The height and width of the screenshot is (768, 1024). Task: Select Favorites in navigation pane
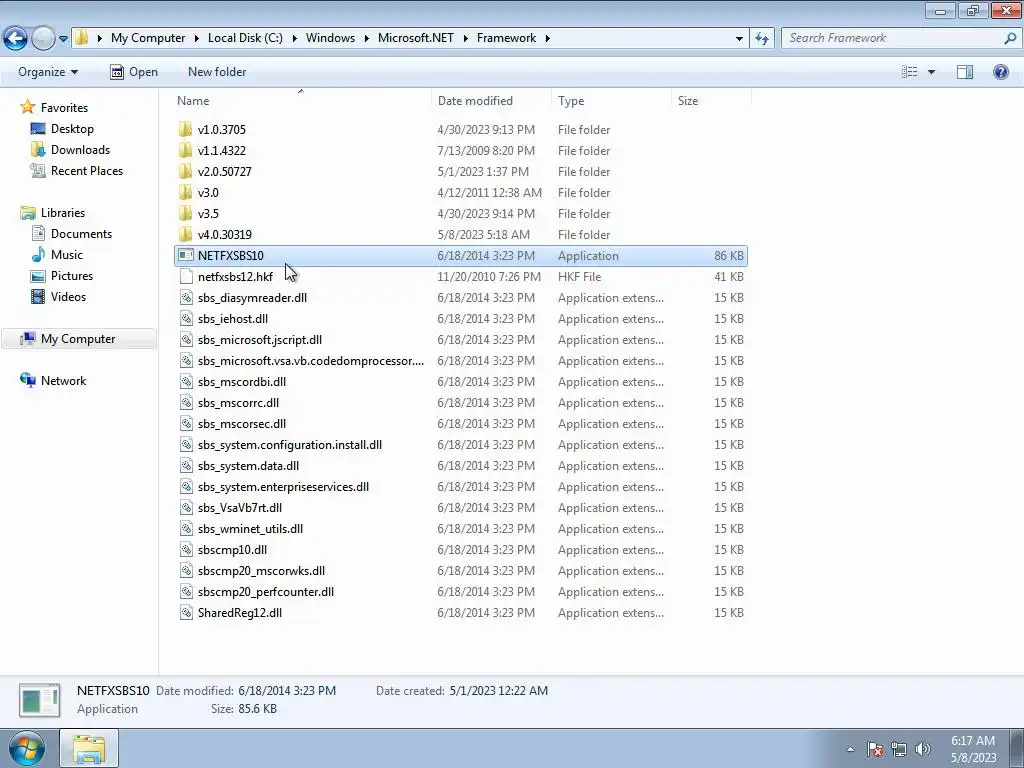pos(64,108)
